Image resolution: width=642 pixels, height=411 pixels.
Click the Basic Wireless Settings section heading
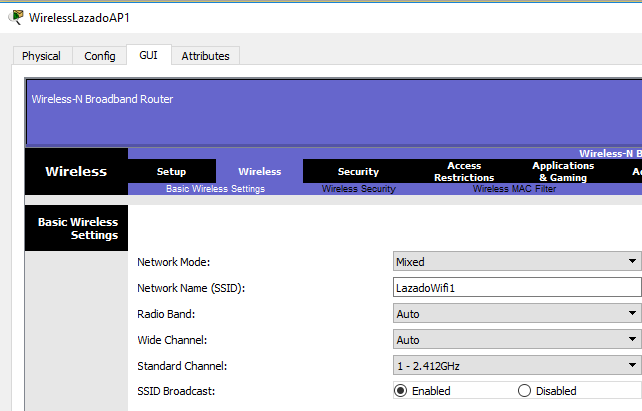click(78, 228)
